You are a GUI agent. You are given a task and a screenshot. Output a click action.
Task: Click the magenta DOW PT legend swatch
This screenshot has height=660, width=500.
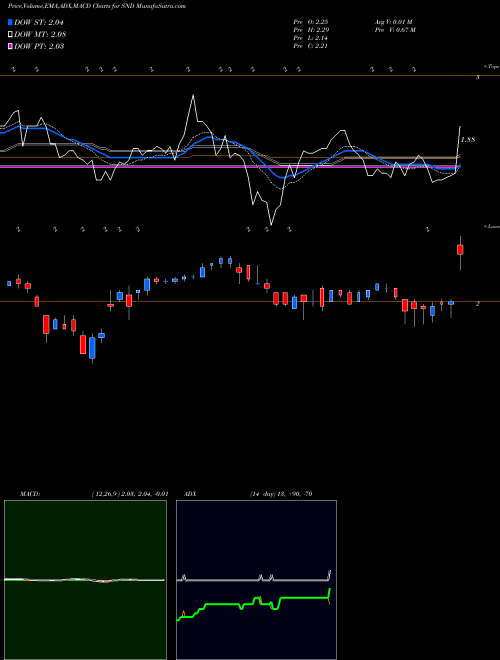pyautogui.click(x=10, y=46)
